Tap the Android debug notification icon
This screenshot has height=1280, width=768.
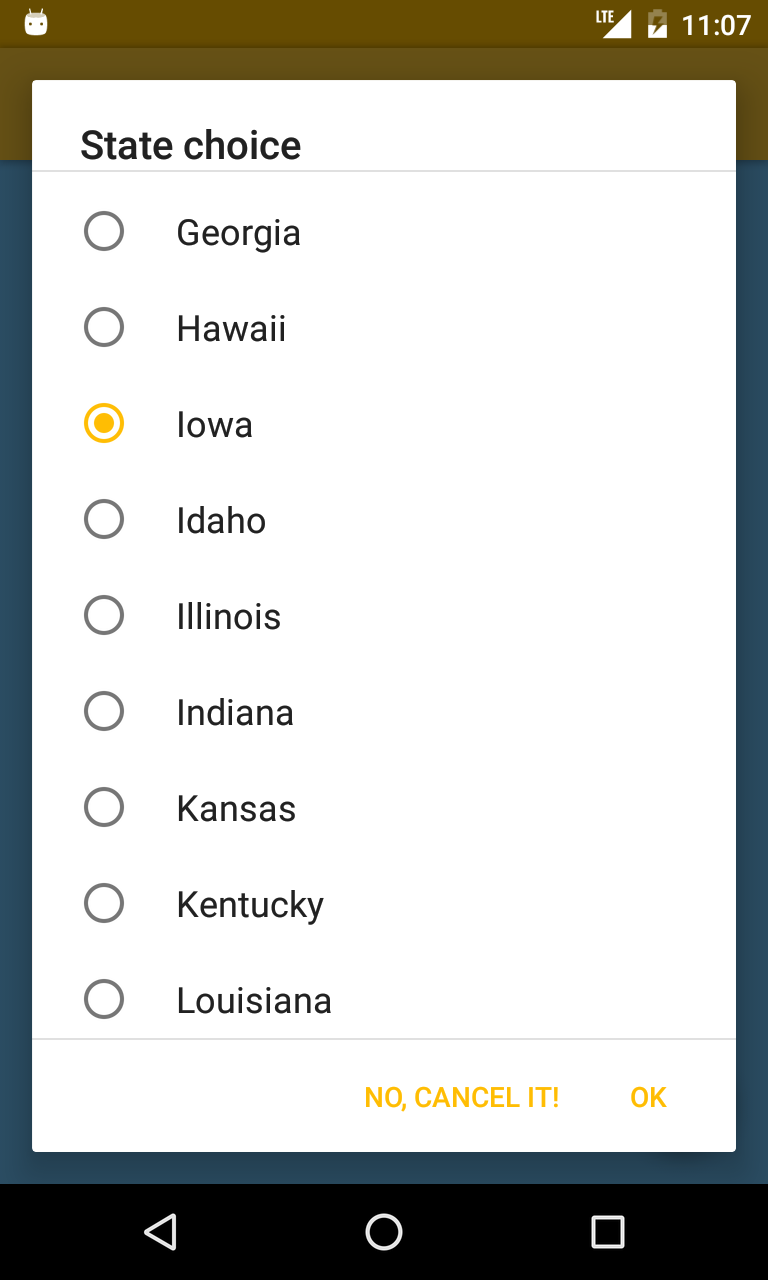[x=36, y=23]
